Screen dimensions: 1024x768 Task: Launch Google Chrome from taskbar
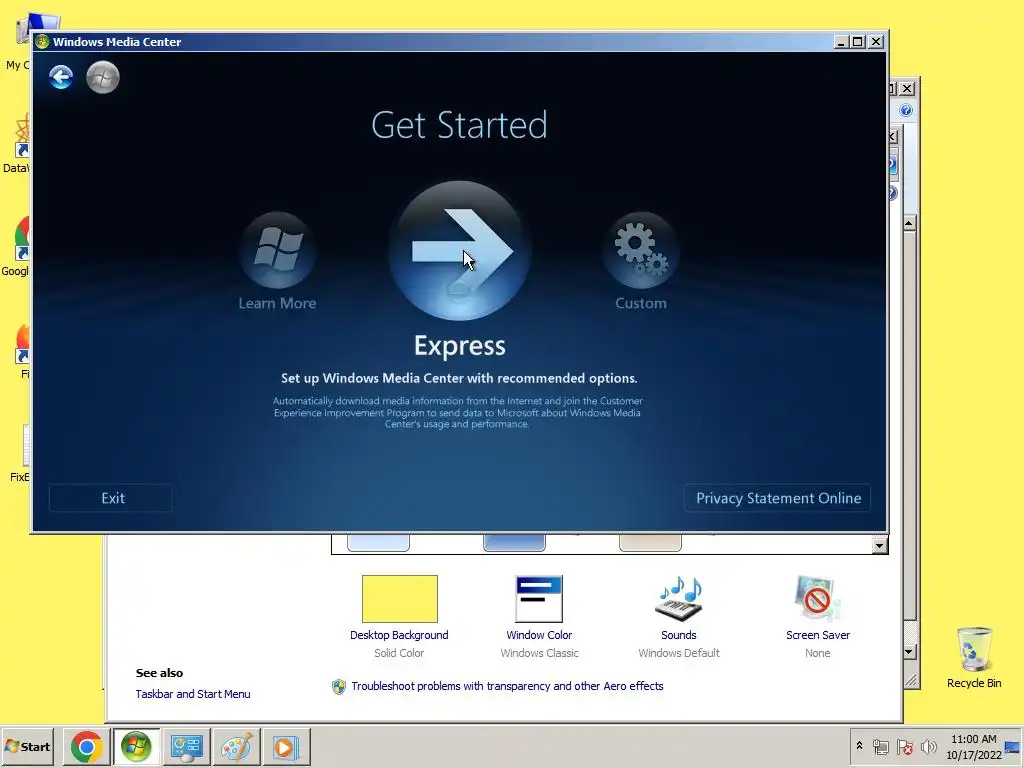(86, 746)
